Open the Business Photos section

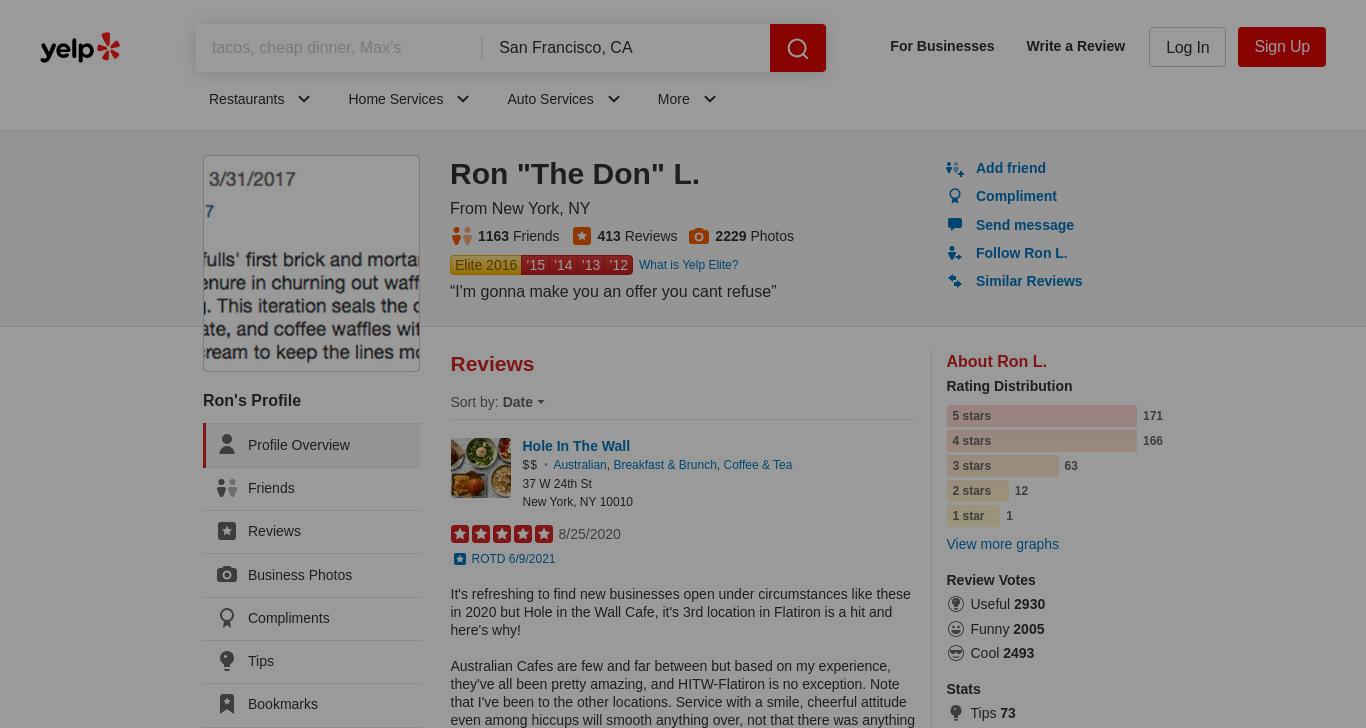(312, 575)
